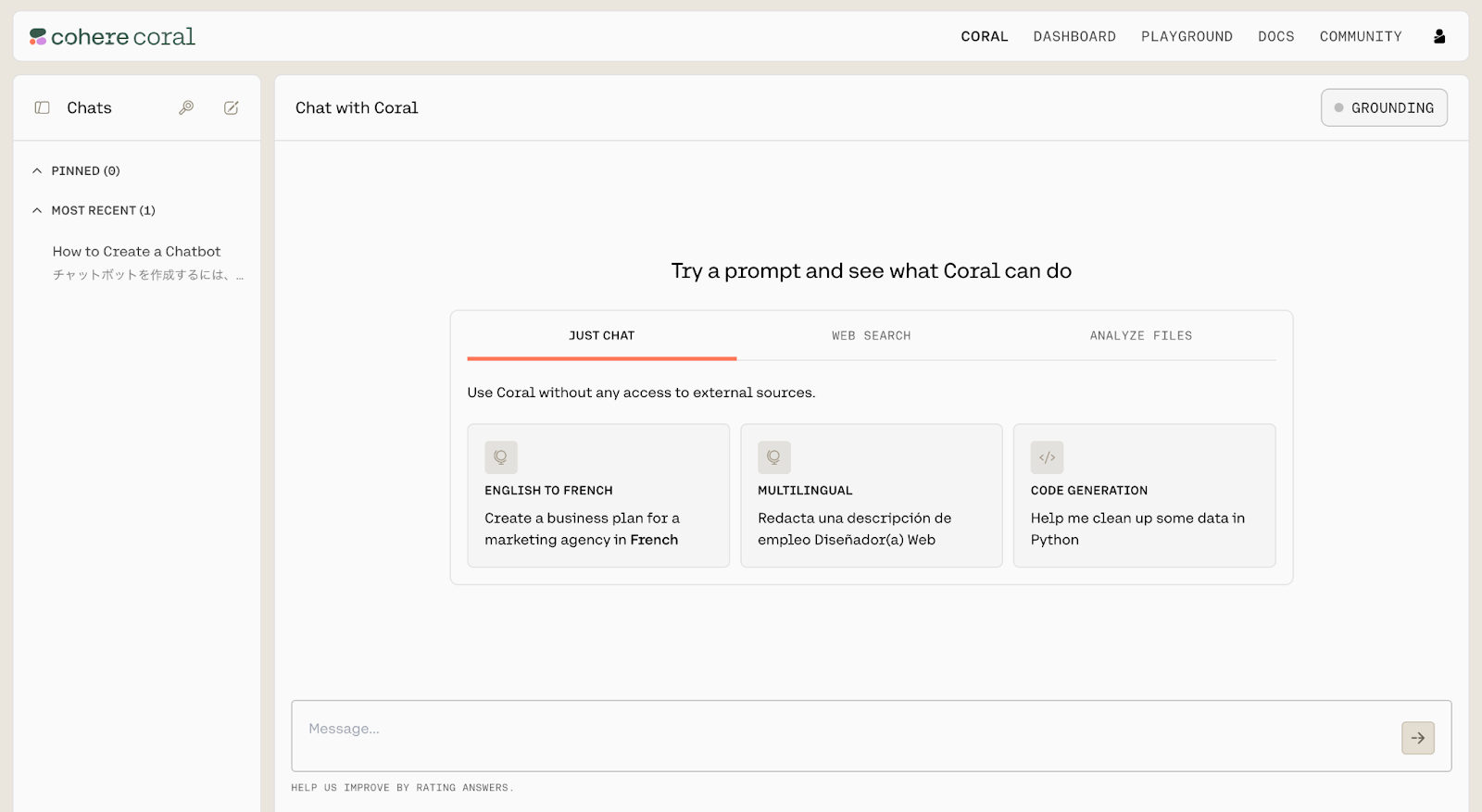This screenshot has height=812, width=1482.
Task: Collapse the Most Recent chats section
Action: coord(37,211)
